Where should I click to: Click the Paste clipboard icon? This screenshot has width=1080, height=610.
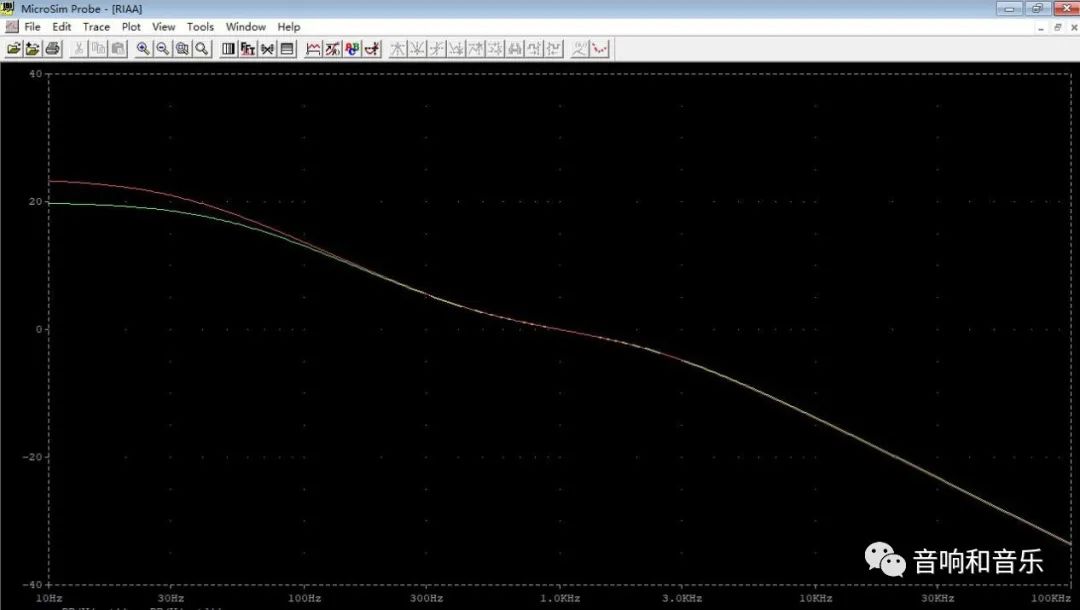[118, 49]
